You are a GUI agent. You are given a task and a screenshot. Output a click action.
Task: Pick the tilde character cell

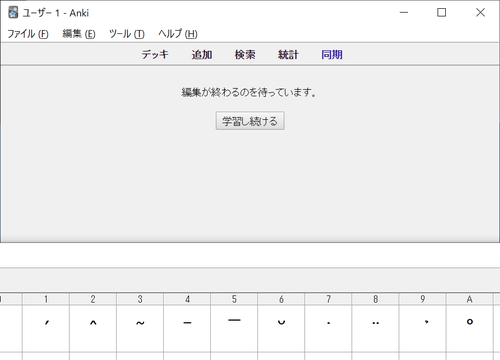[140, 328]
